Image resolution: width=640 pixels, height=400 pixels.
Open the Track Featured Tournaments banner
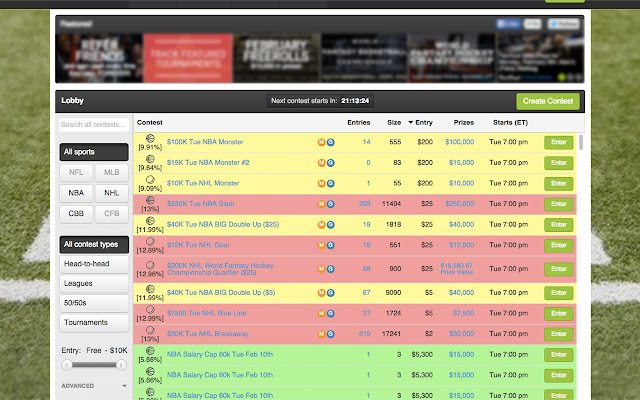(x=188, y=58)
